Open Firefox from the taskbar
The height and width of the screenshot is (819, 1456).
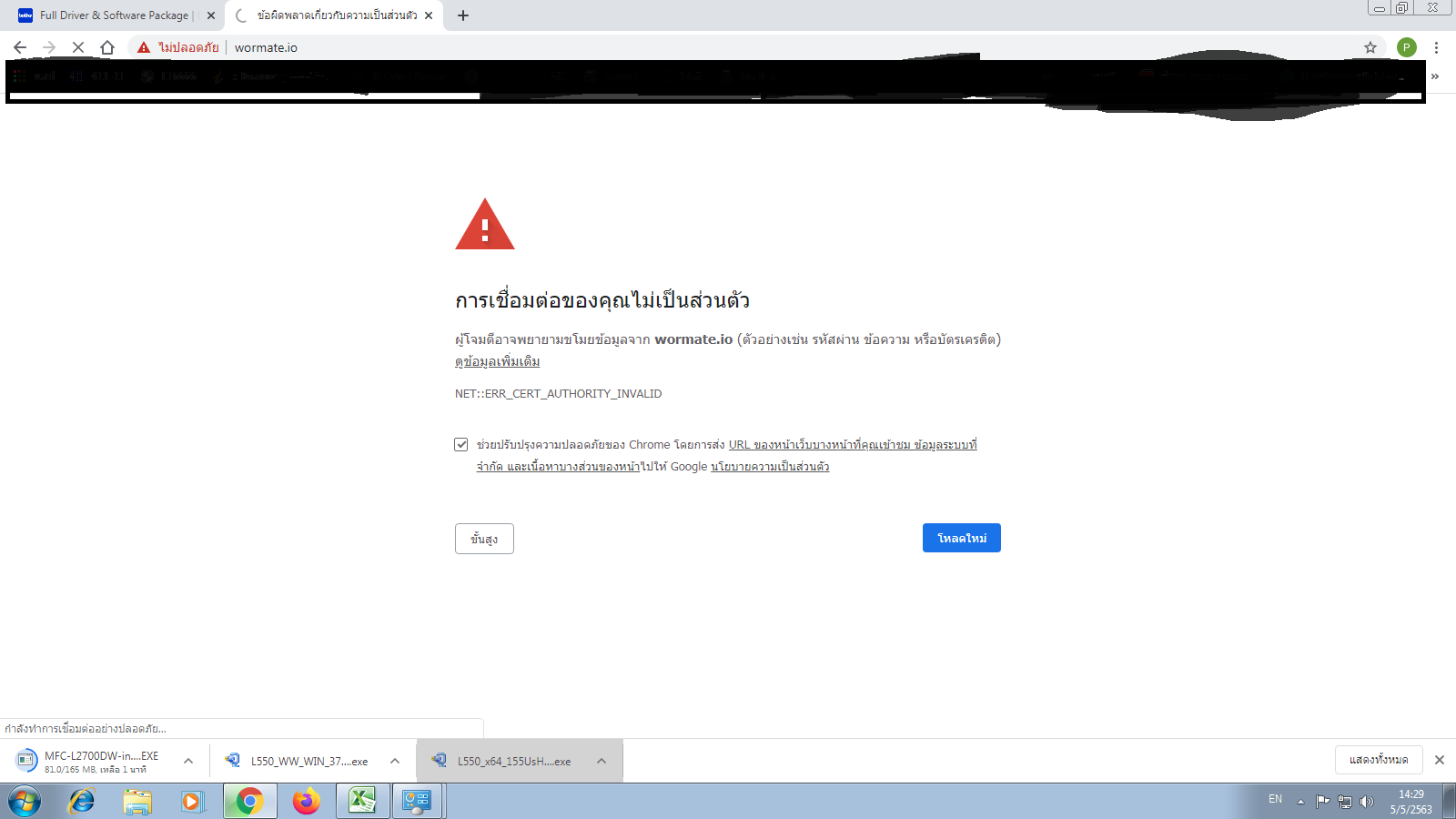click(306, 802)
